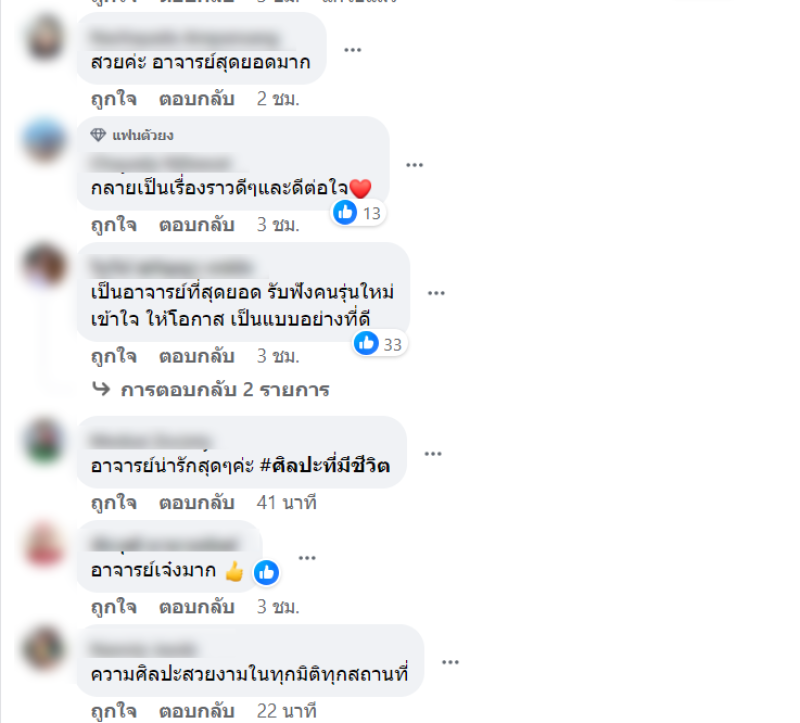View the 33 like reactions
The width and height of the screenshot is (800, 723).
pos(379,344)
